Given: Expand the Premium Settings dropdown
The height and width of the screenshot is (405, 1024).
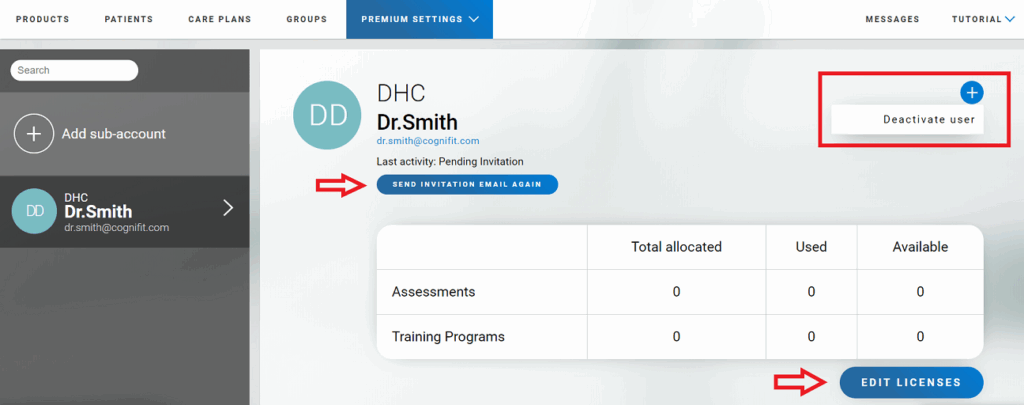Looking at the screenshot, I should (x=419, y=19).
